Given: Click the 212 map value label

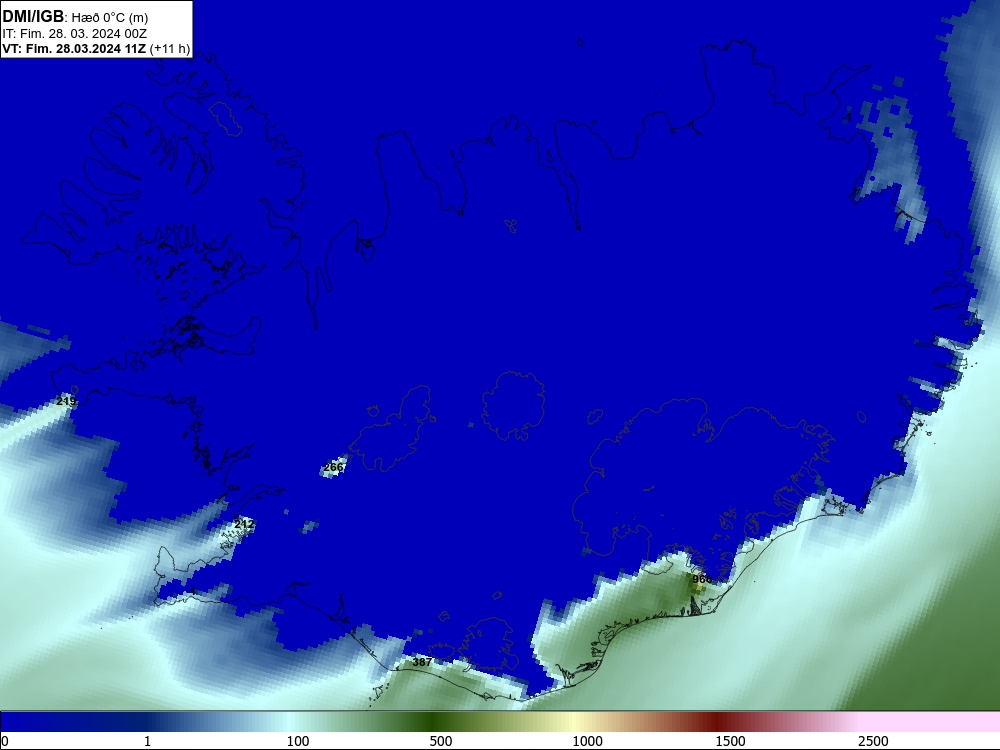Looking at the screenshot, I should coord(244,524).
